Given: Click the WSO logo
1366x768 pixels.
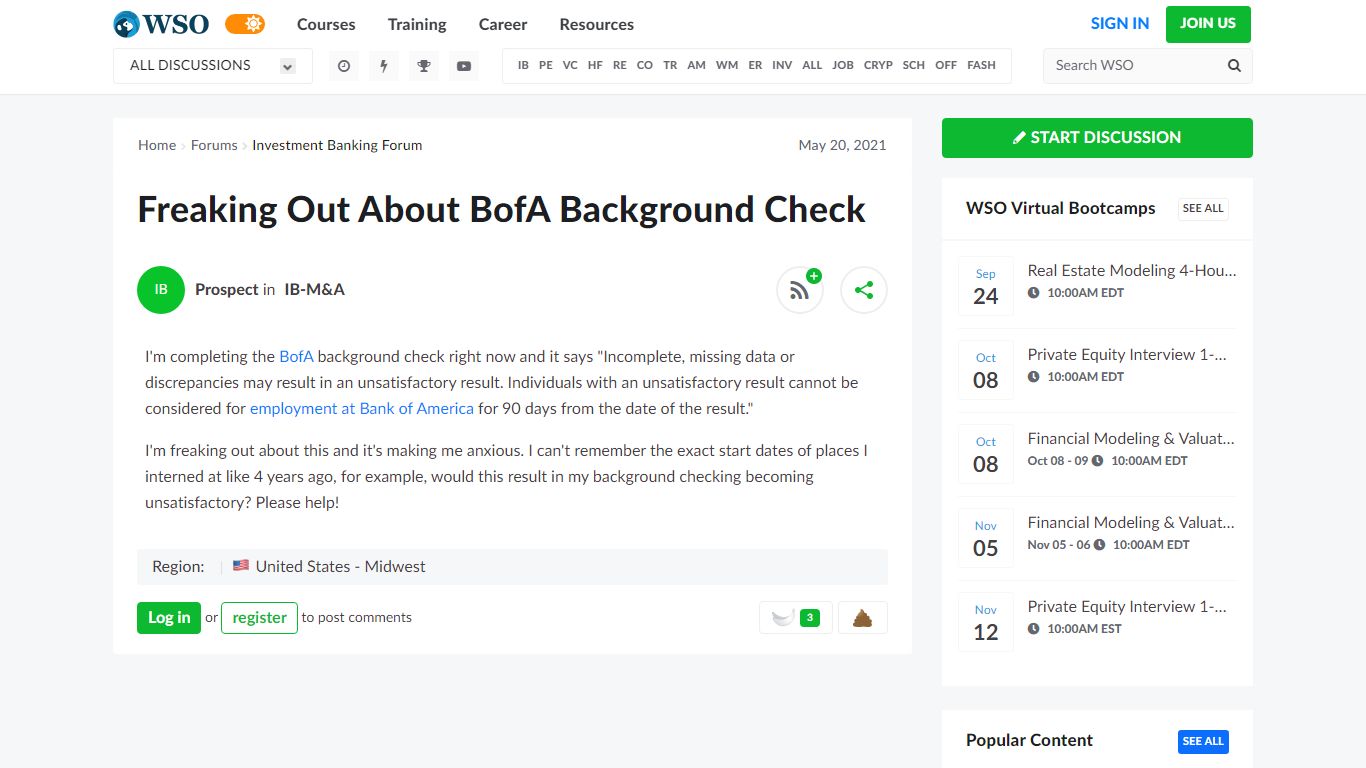Looking at the screenshot, I should point(161,24).
